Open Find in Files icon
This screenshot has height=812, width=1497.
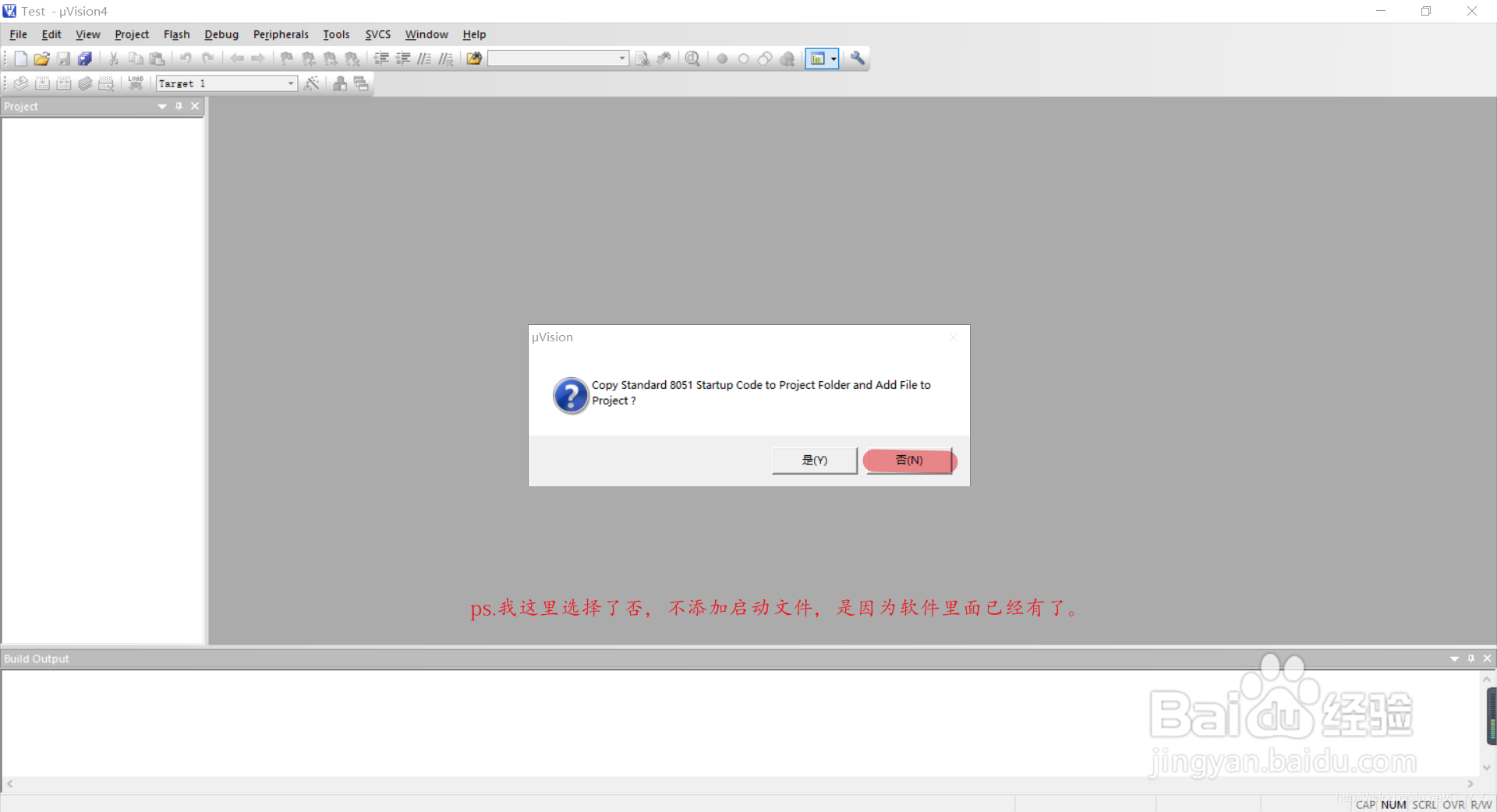click(474, 58)
